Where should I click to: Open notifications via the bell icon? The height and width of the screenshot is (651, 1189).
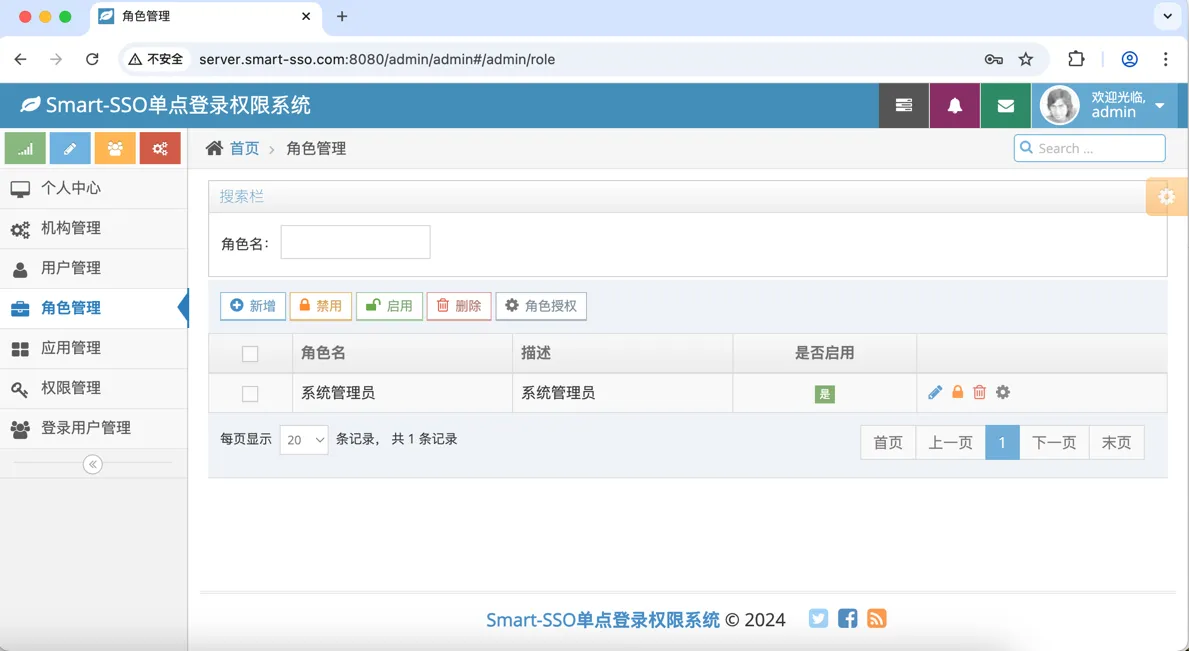(x=954, y=104)
